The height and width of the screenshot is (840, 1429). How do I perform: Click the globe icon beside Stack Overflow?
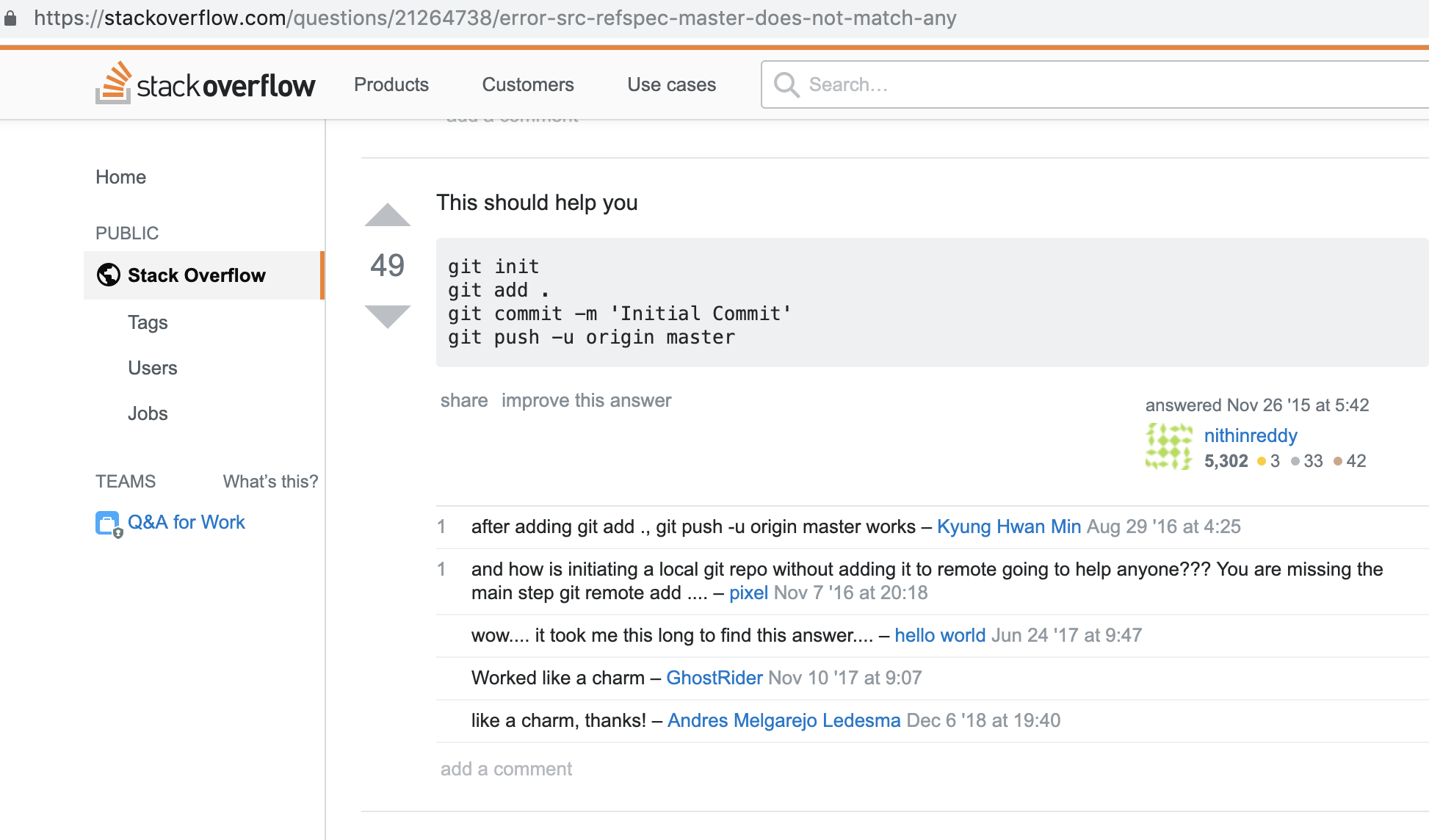(109, 275)
